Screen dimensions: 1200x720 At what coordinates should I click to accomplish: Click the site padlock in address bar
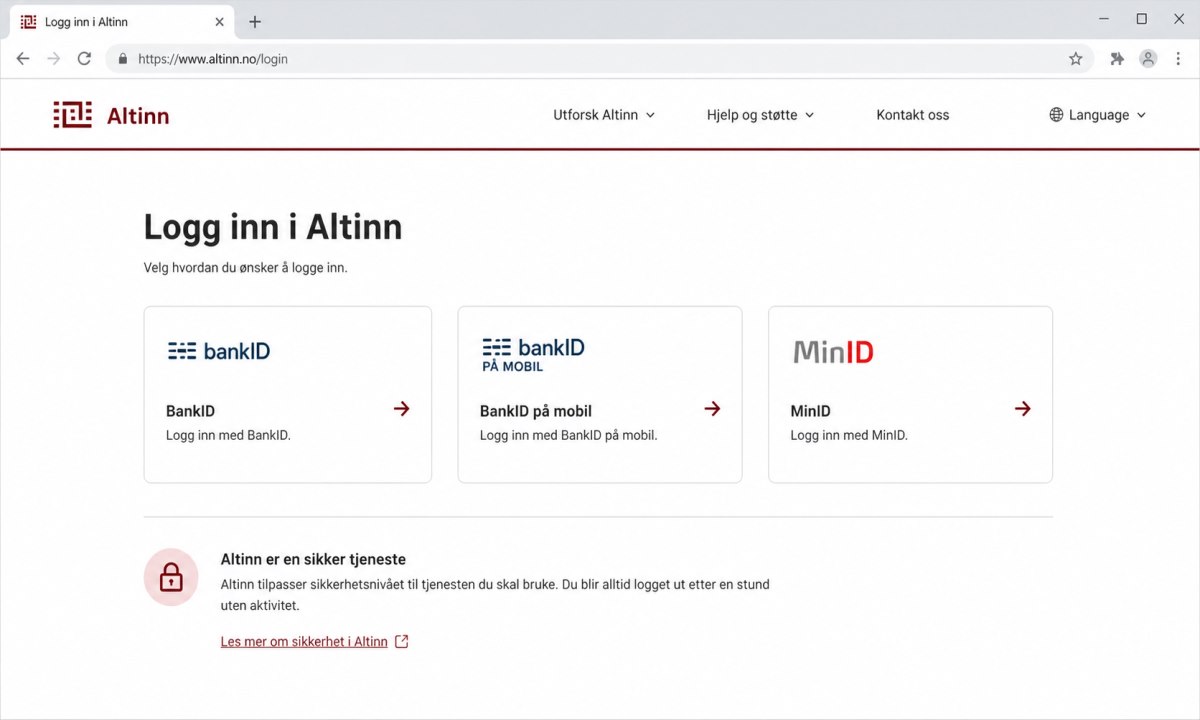[123, 59]
